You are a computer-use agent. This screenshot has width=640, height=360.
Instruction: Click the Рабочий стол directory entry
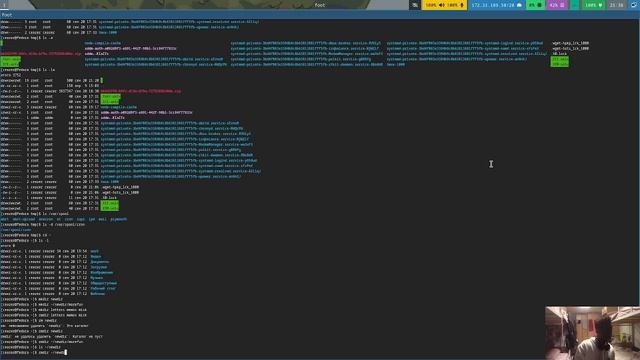pyautogui.click(x=103, y=288)
